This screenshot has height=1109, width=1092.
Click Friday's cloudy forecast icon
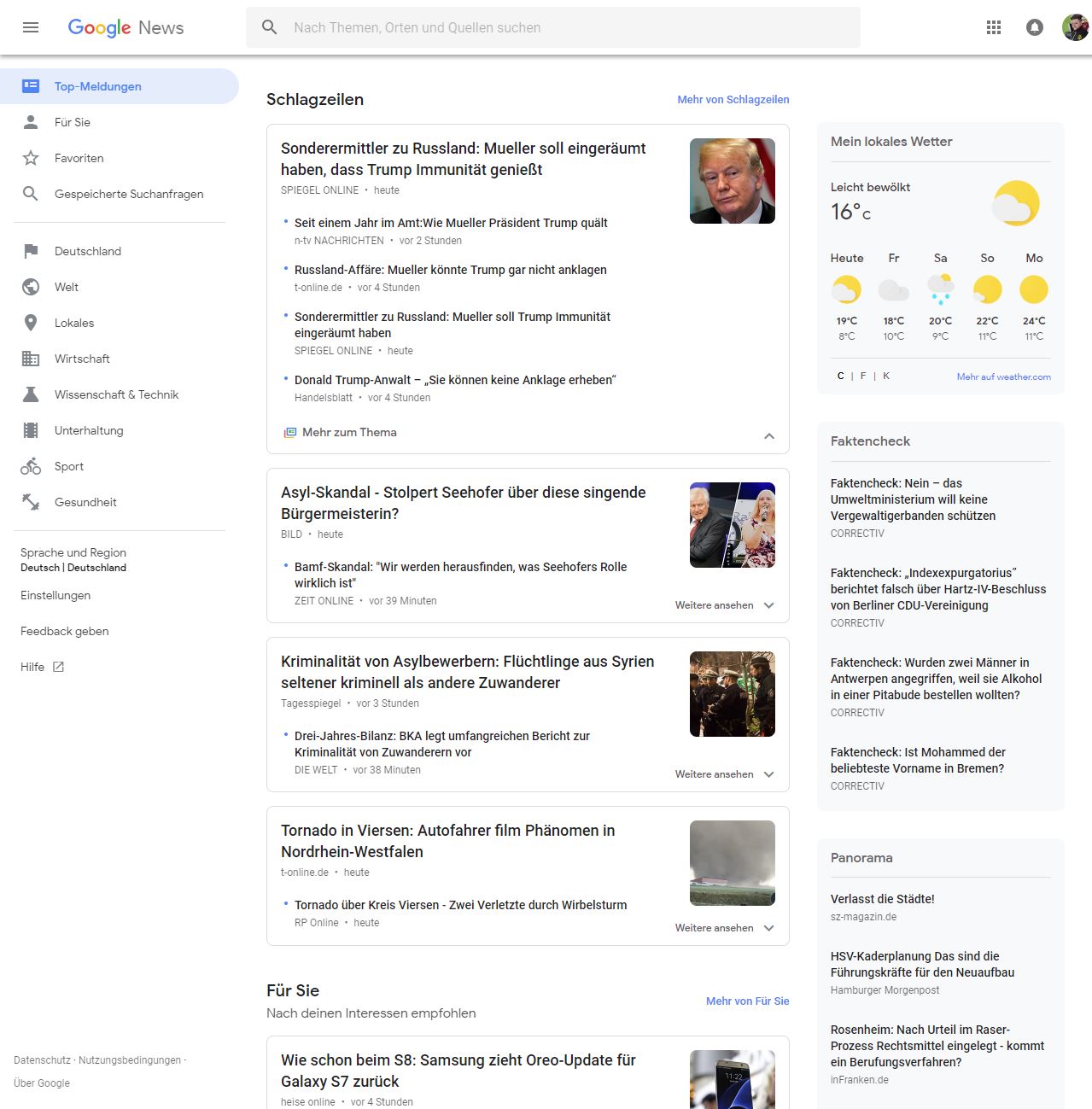coord(894,289)
